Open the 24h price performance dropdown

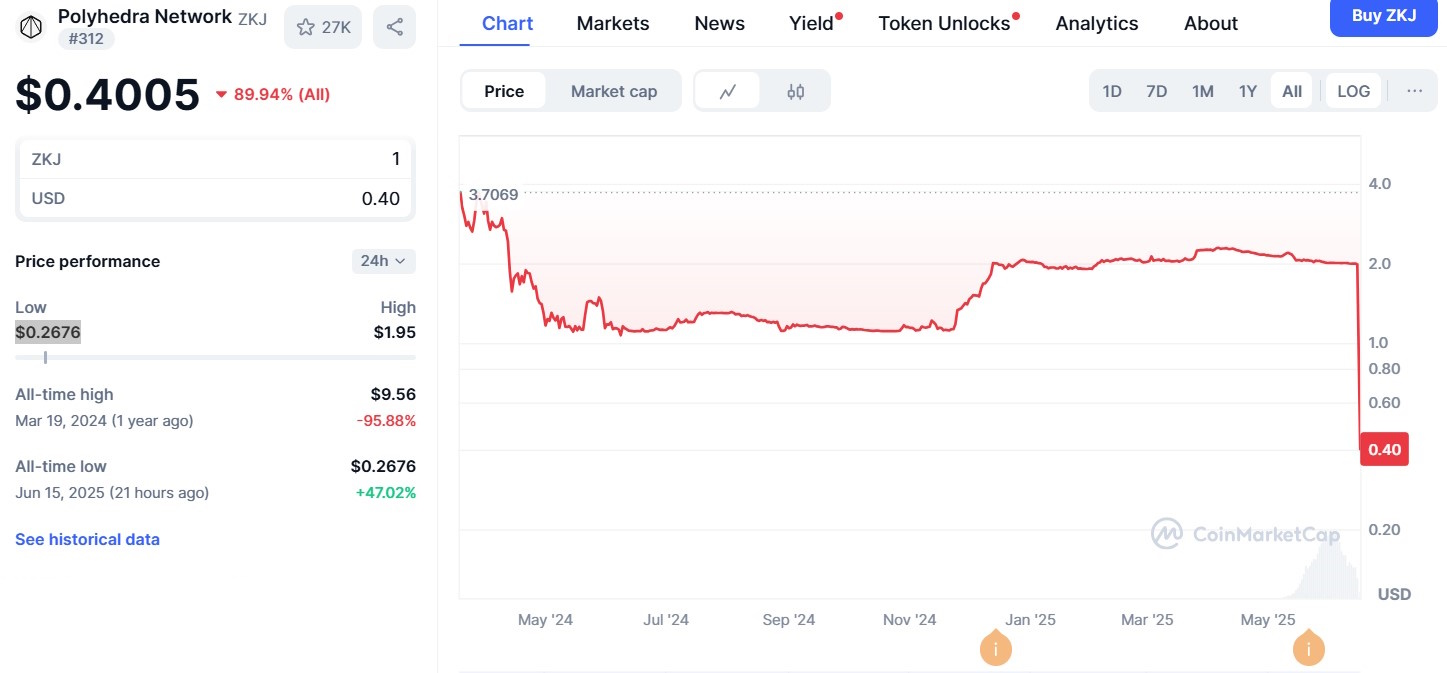pos(383,261)
